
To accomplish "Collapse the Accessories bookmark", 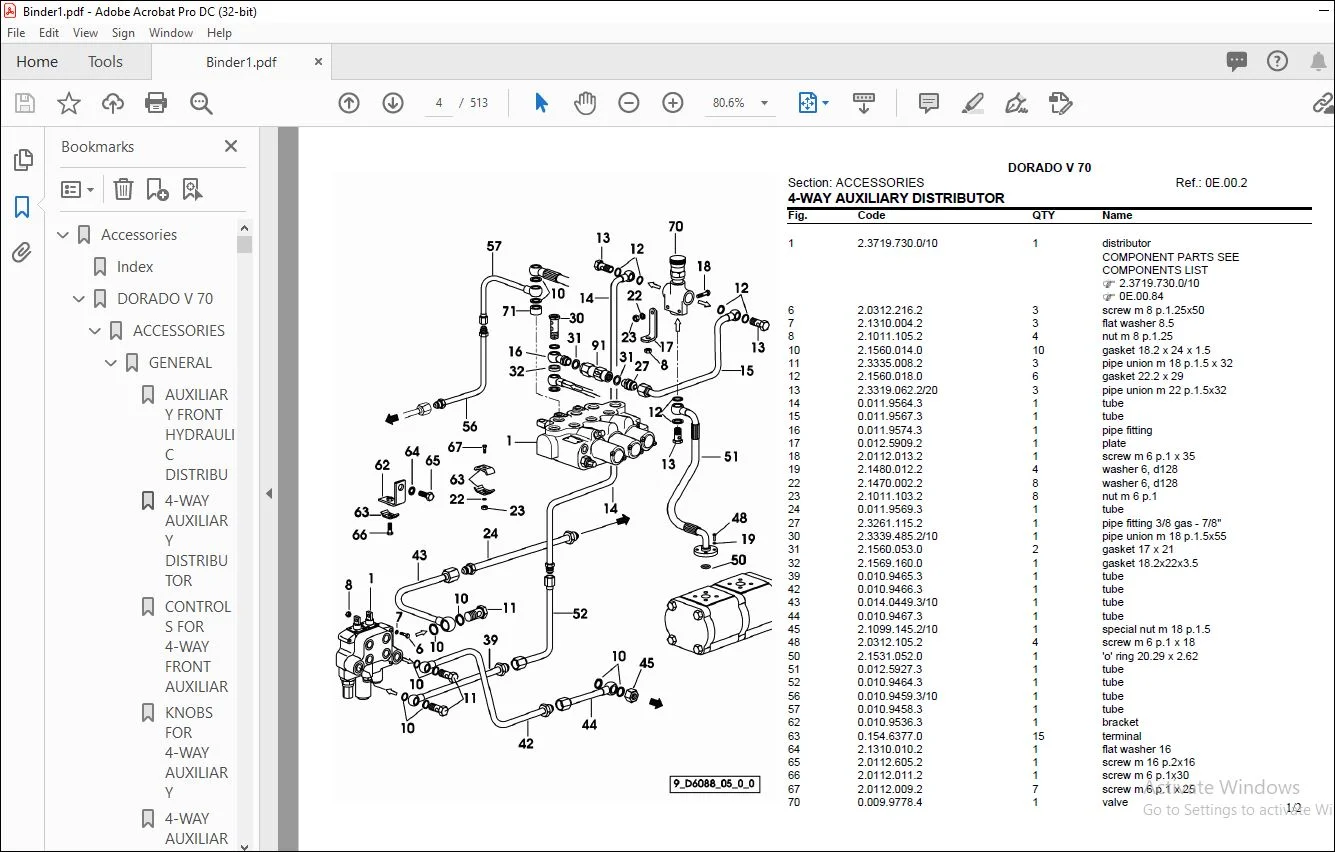I will point(64,235).
